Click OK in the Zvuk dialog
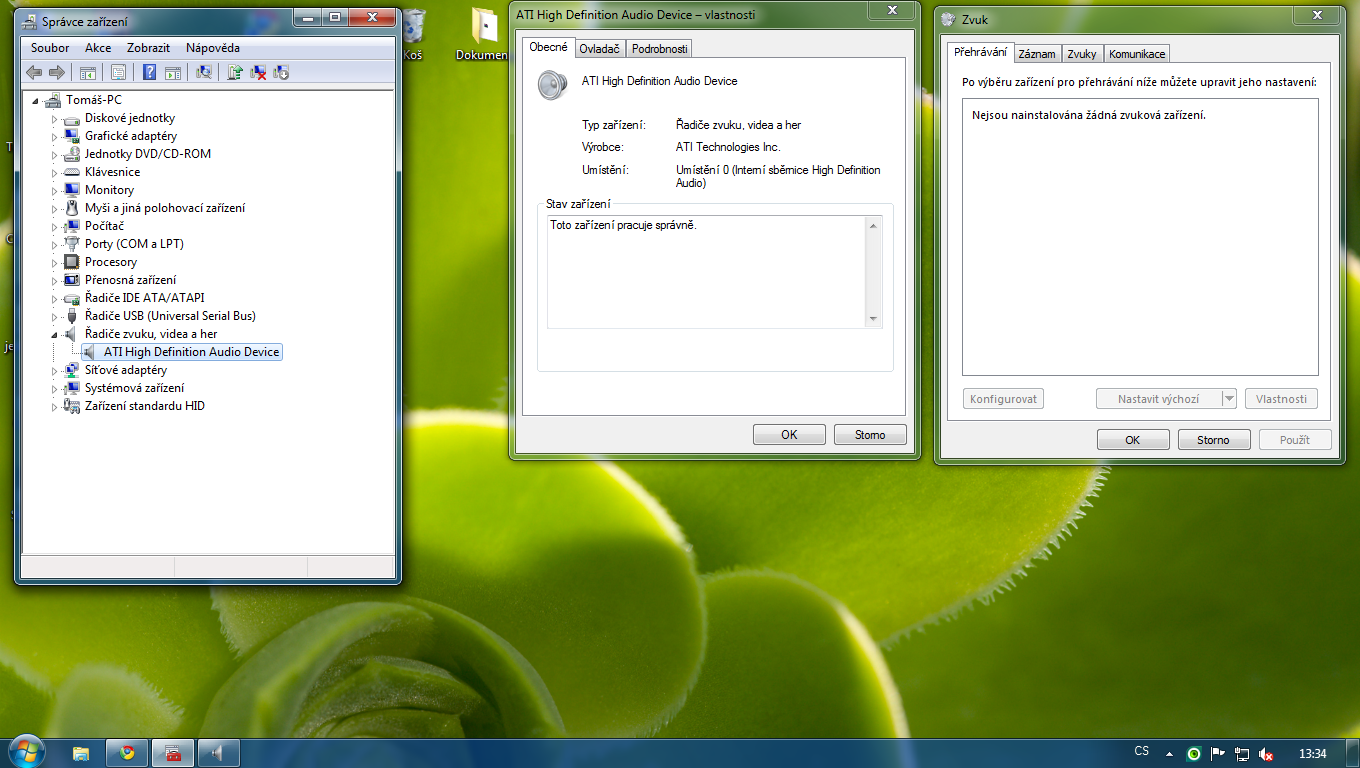 (x=1132, y=440)
